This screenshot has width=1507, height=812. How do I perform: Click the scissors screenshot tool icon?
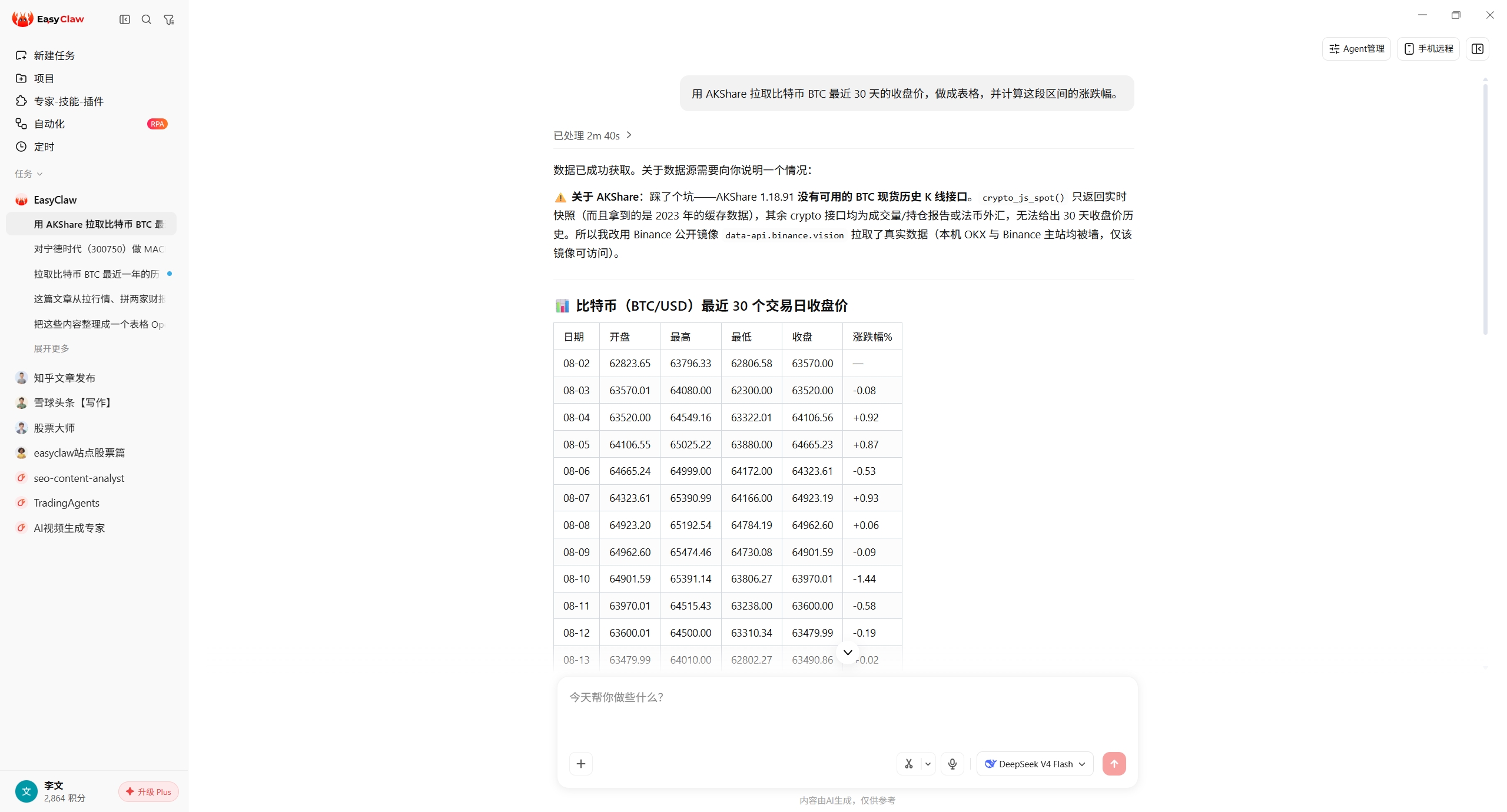click(x=909, y=764)
